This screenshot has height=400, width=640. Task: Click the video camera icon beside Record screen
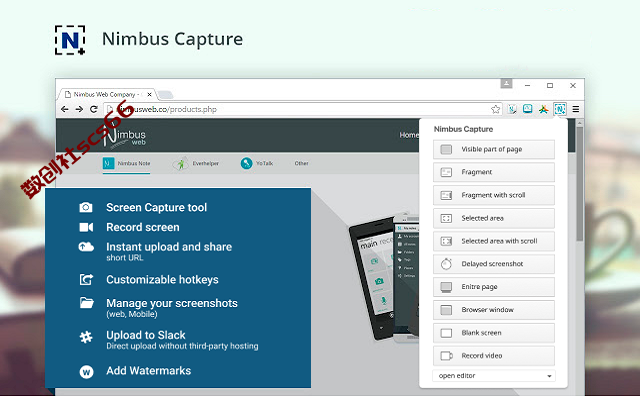coord(86,227)
